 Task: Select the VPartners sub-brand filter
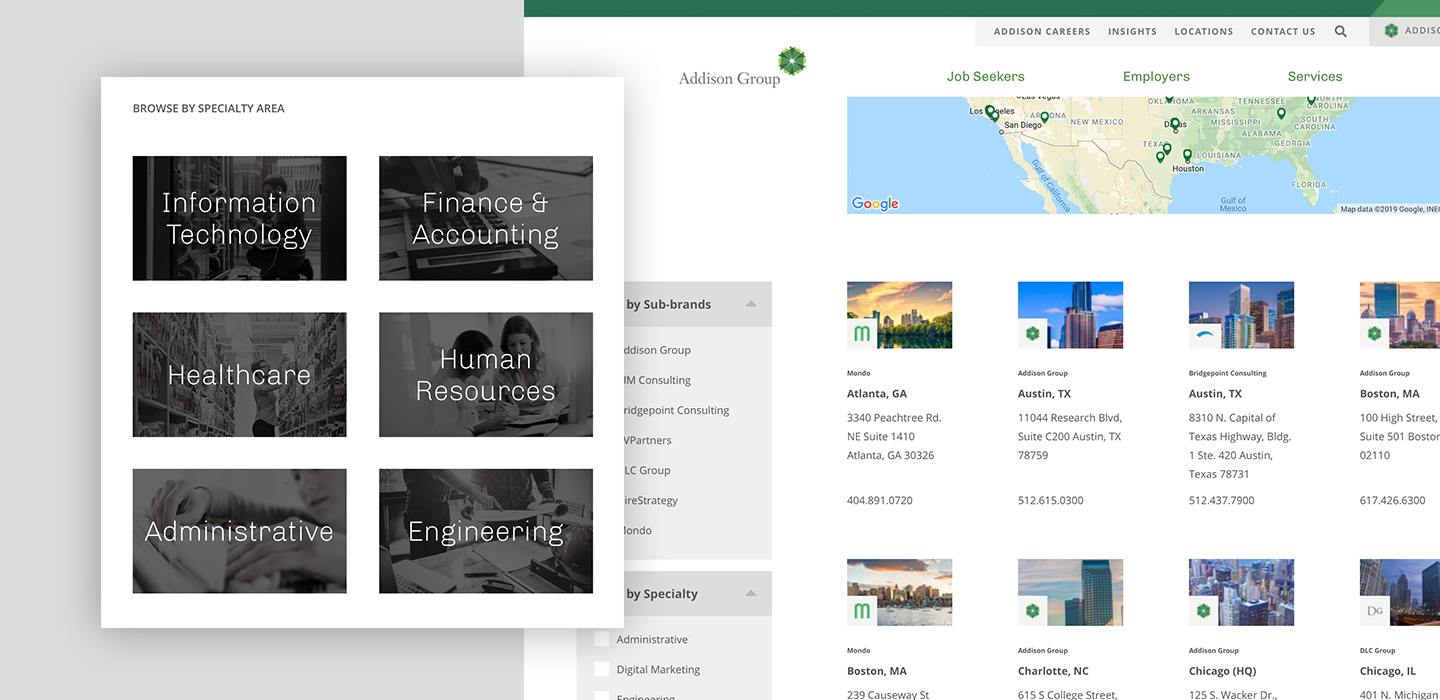pyautogui.click(x=647, y=440)
